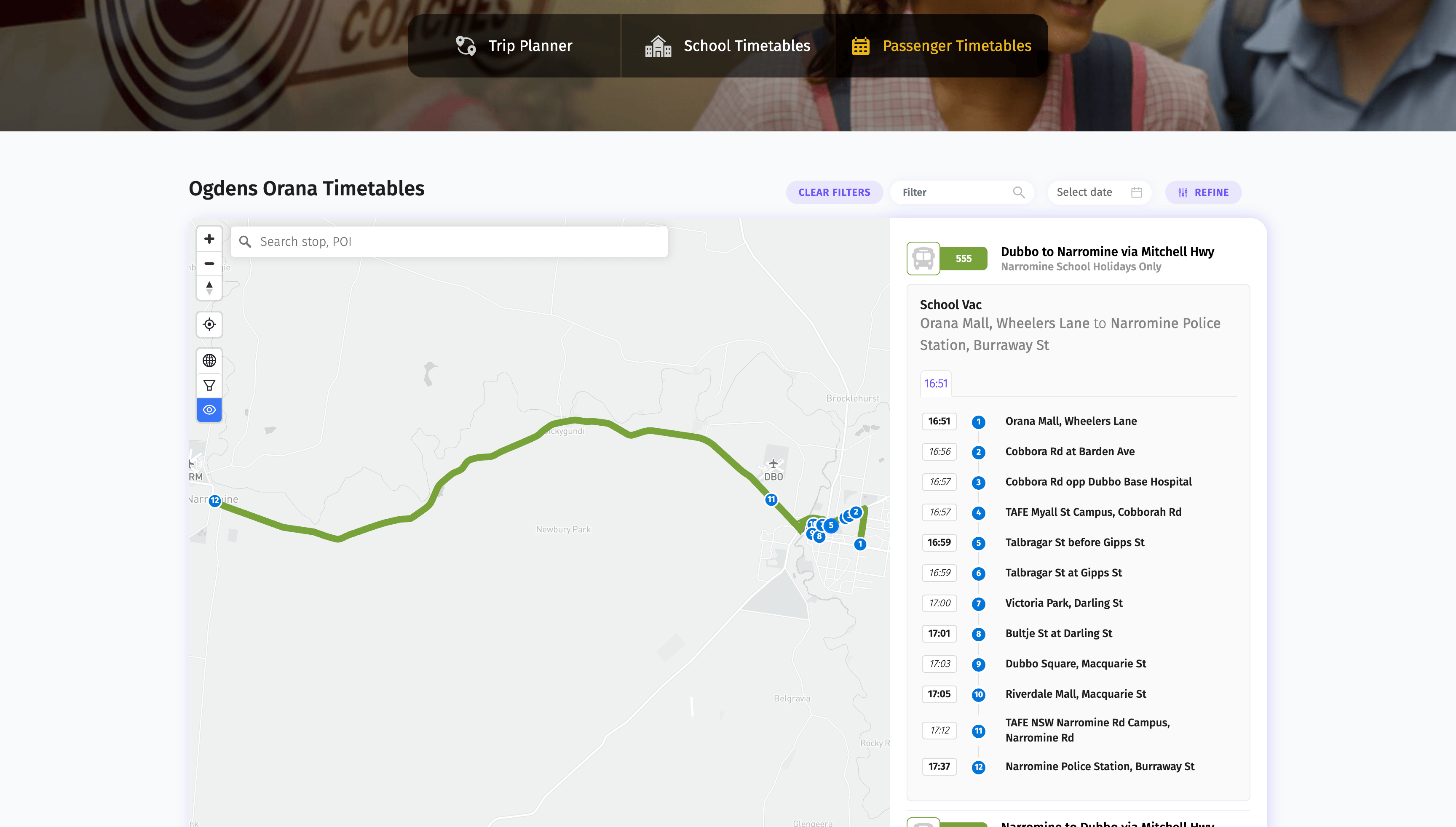Select TAFE Myall St Campus, Cobborah Rd stop
Image resolution: width=1456 pixels, height=827 pixels.
[x=1093, y=512]
